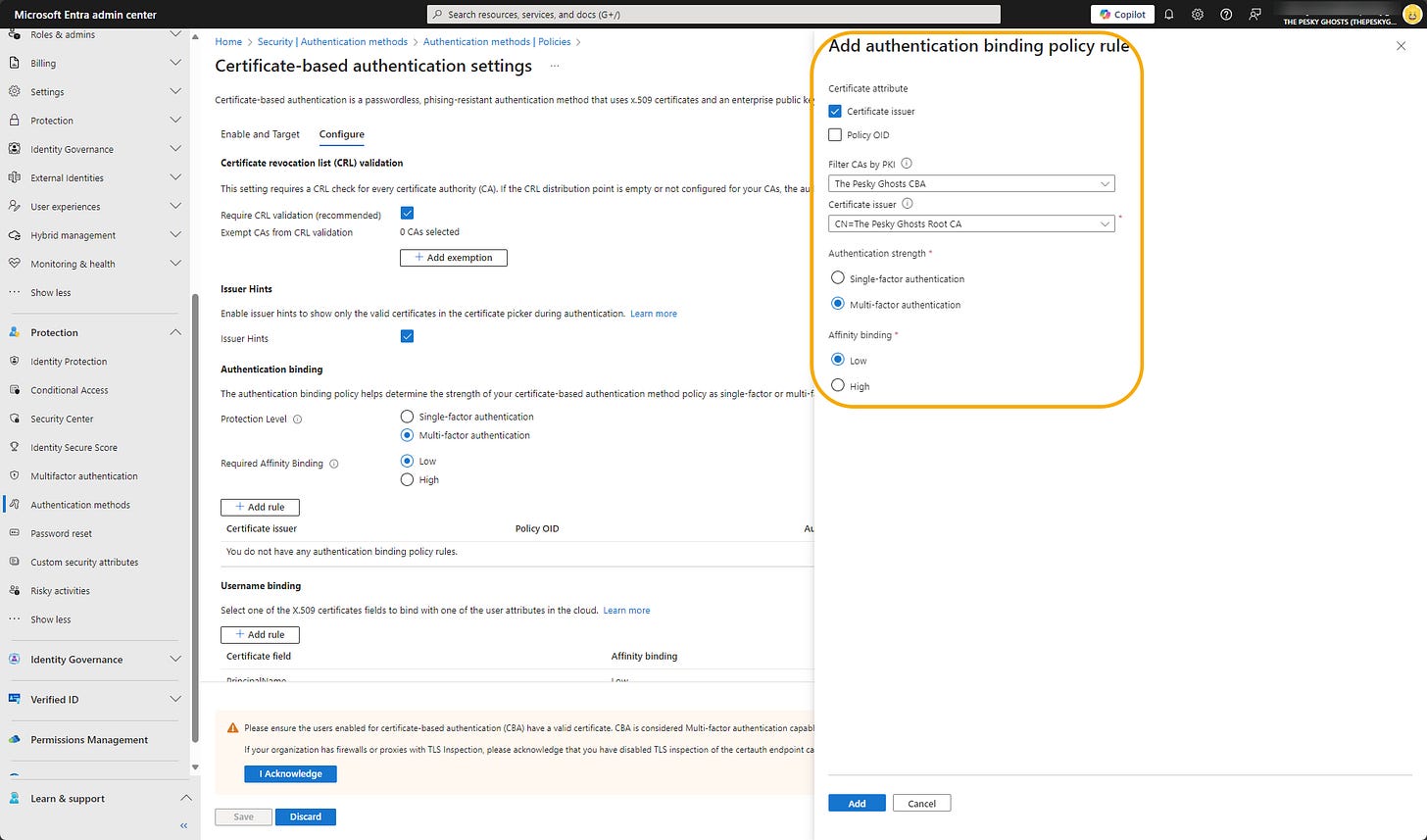1427x840 pixels.
Task: Expand the Settings sidebar section
Action: click(x=175, y=91)
